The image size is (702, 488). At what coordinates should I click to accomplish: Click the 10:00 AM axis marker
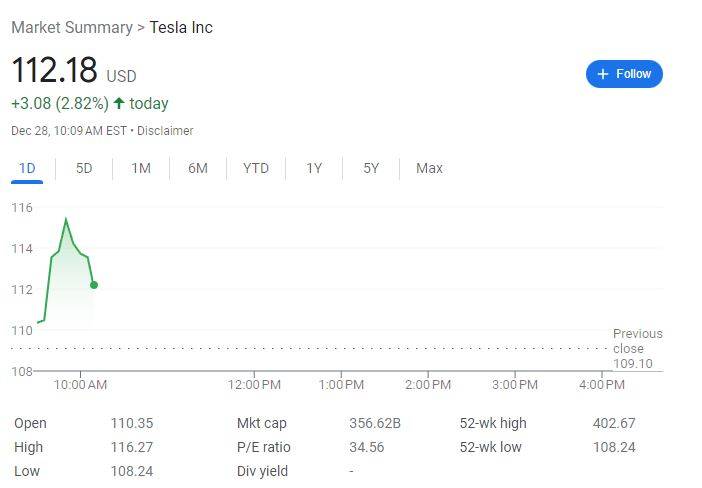pyautogui.click(x=81, y=385)
